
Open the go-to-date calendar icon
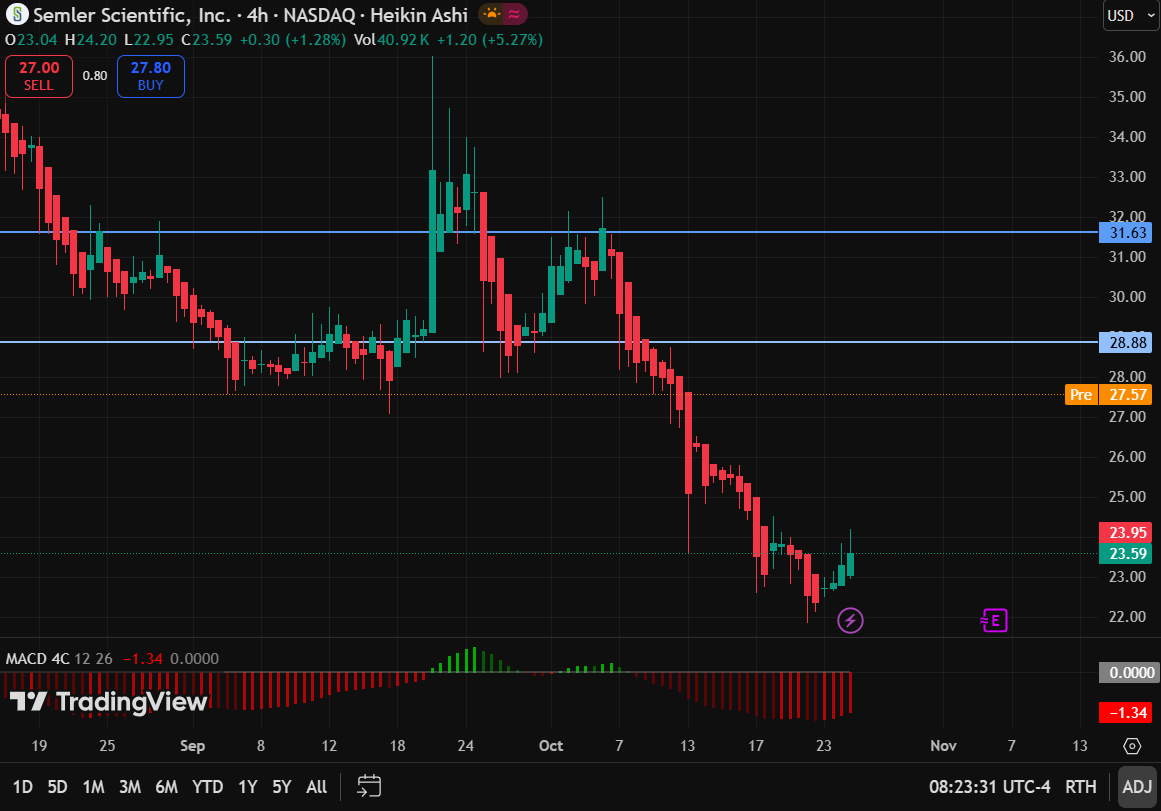point(369,786)
